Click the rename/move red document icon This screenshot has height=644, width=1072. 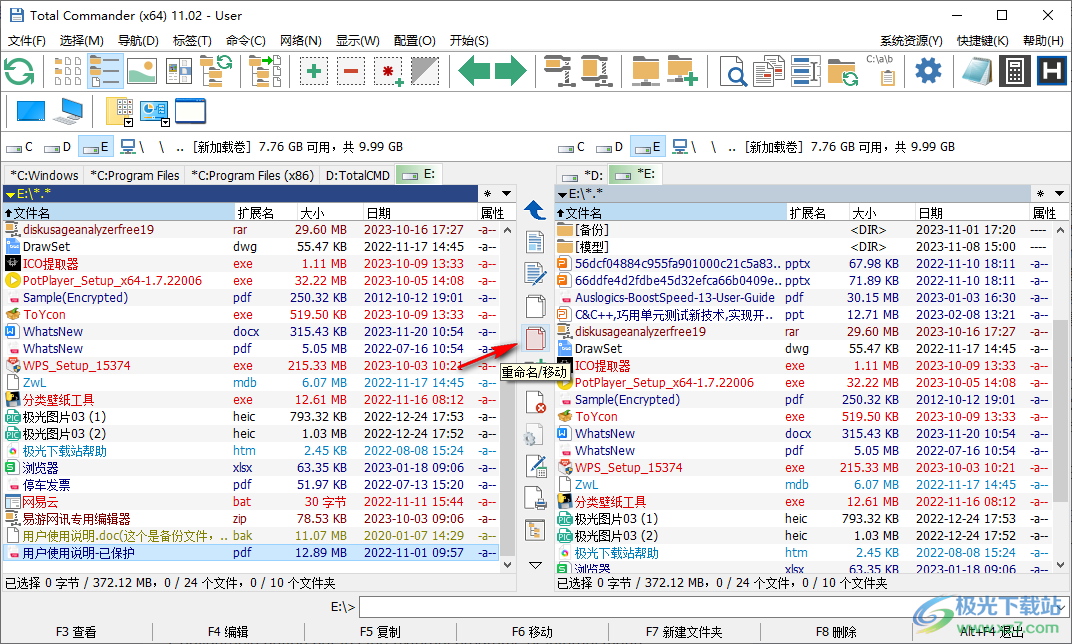click(x=535, y=338)
